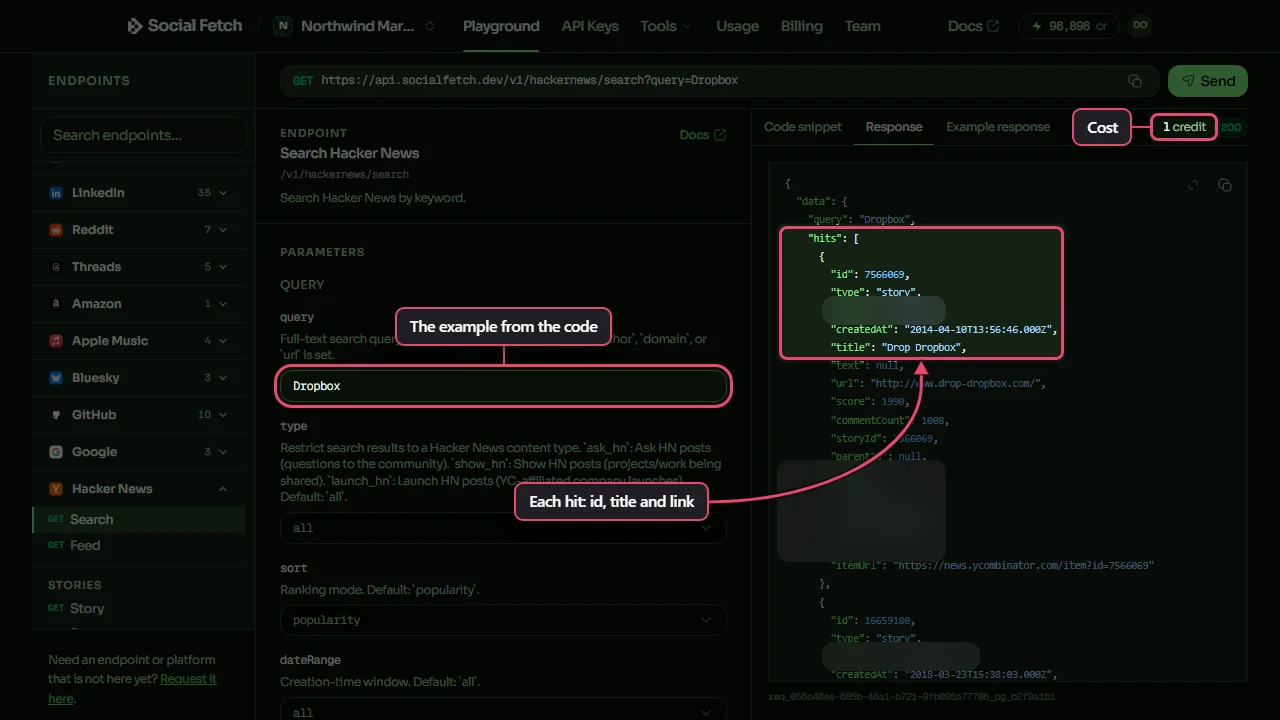Screen dimensions: 1280x720
Task: Open the Team page
Action: coord(862,26)
